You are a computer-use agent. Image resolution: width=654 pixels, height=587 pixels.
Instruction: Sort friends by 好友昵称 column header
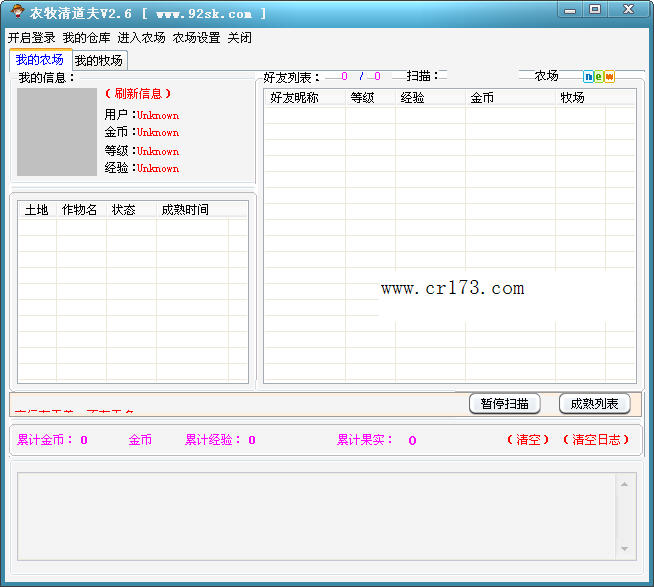pyautogui.click(x=304, y=98)
